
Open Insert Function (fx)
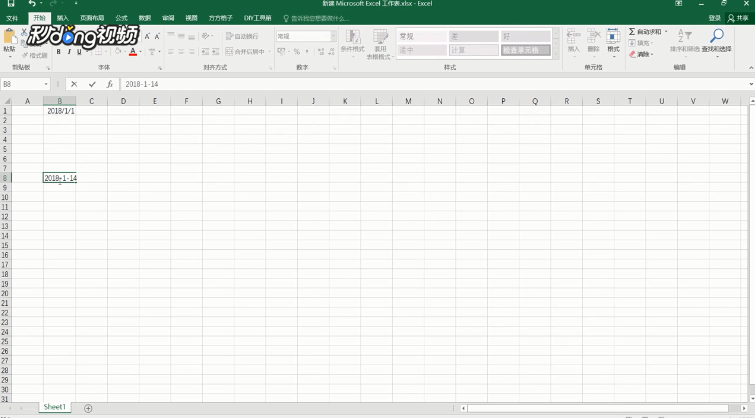[110, 84]
